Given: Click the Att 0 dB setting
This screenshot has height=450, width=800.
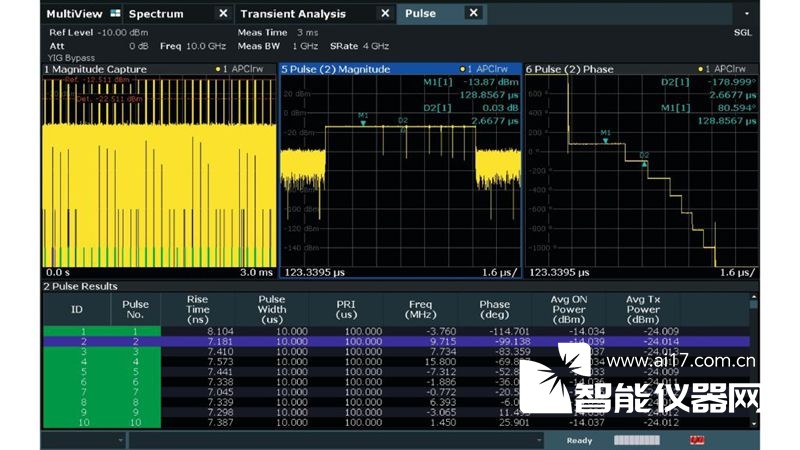Looking at the screenshot, I should (x=98, y=46).
